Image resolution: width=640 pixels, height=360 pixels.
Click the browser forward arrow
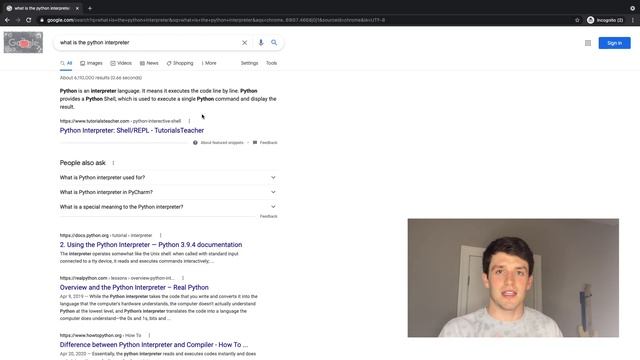coord(18,20)
